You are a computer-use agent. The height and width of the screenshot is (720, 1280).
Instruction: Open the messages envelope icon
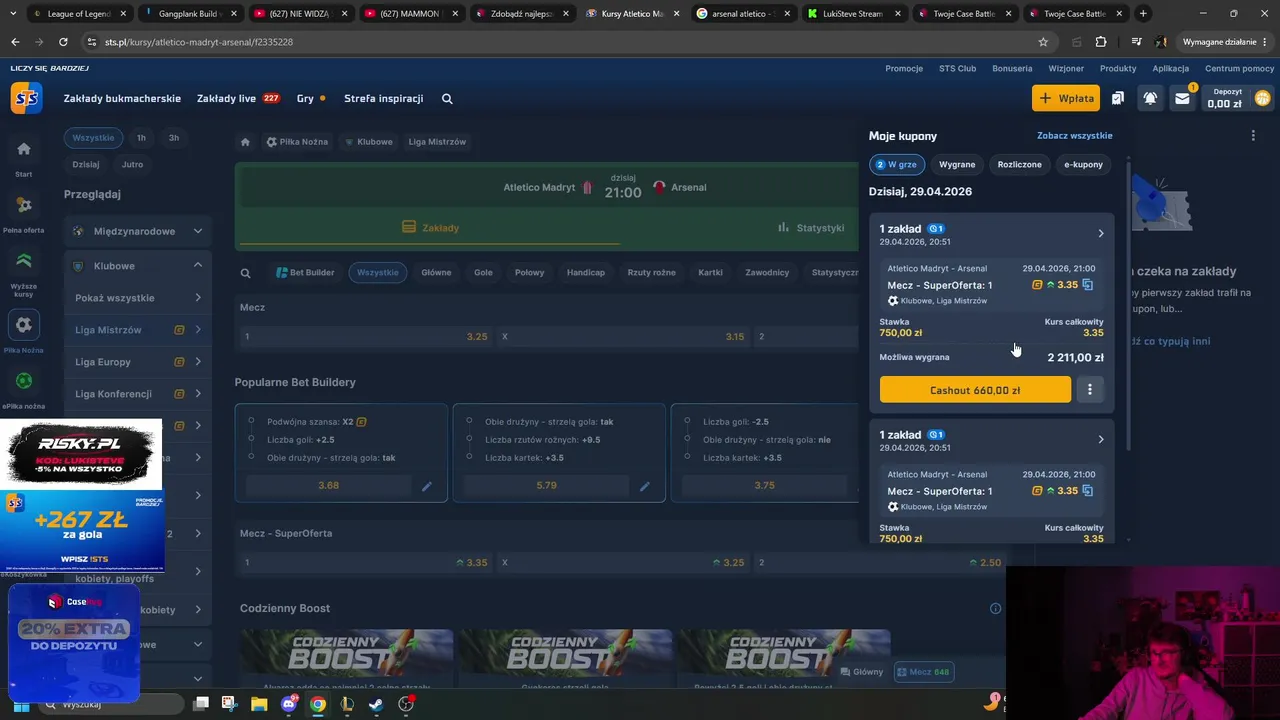tap(1182, 98)
